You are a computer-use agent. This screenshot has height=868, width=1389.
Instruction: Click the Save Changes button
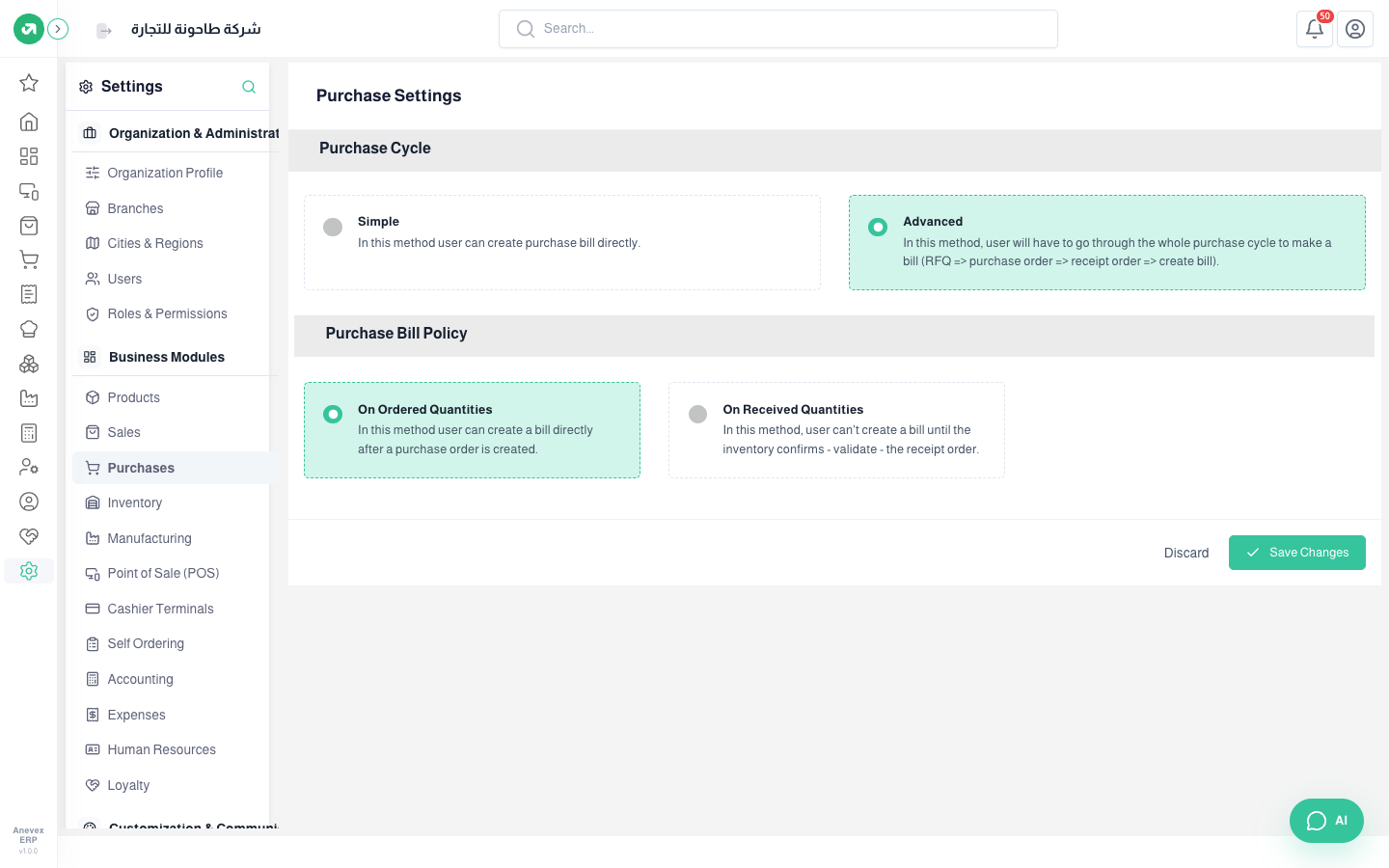click(x=1297, y=553)
